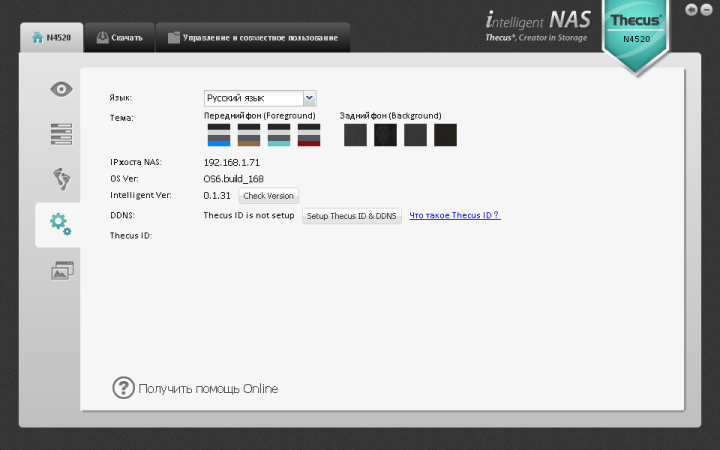Choose the second diamond-pattern background swatch
Image resolution: width=720 pixels, height=450 pixels.
pos(385,135)
